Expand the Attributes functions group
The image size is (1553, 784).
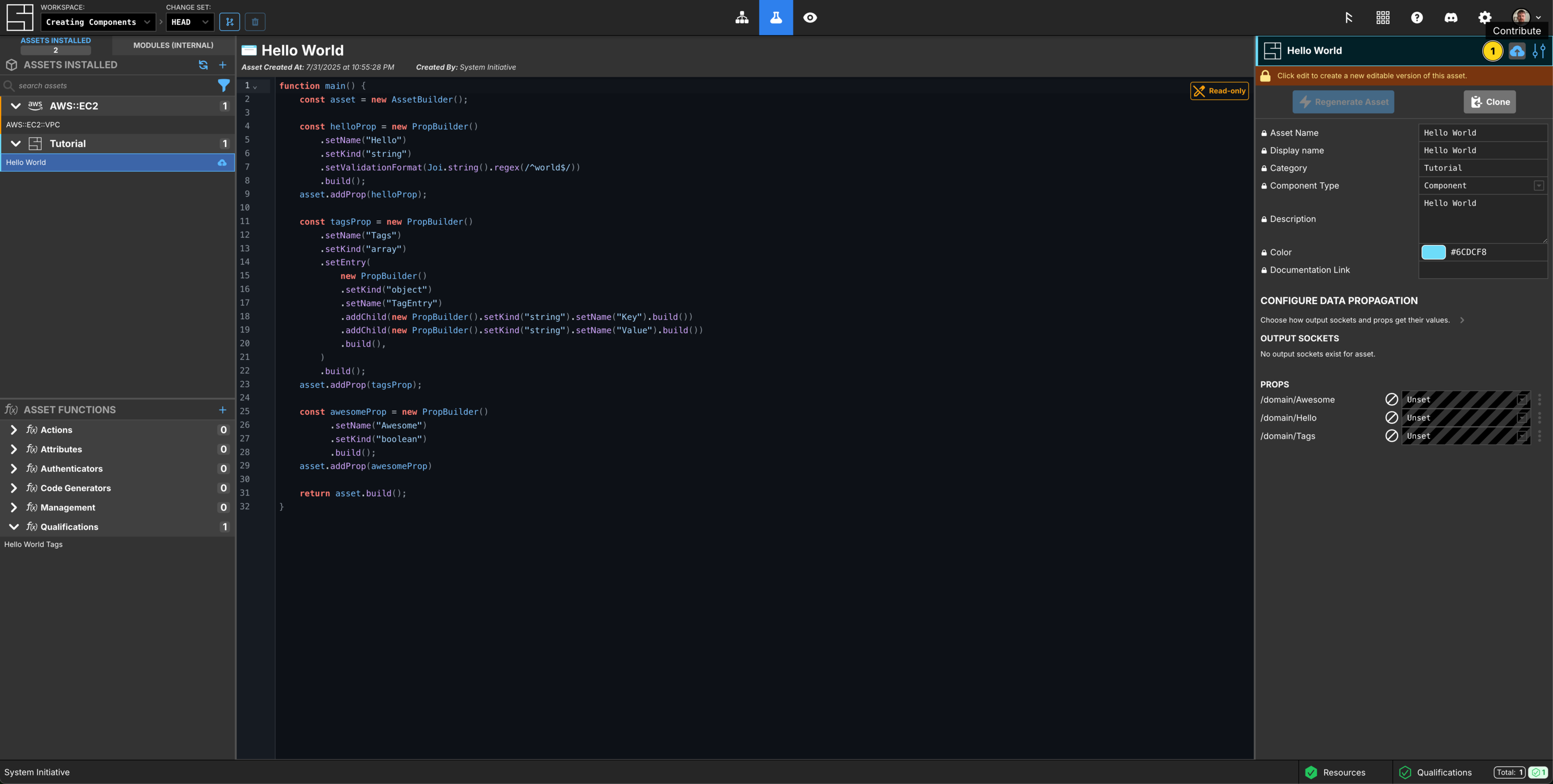[14, 450]
